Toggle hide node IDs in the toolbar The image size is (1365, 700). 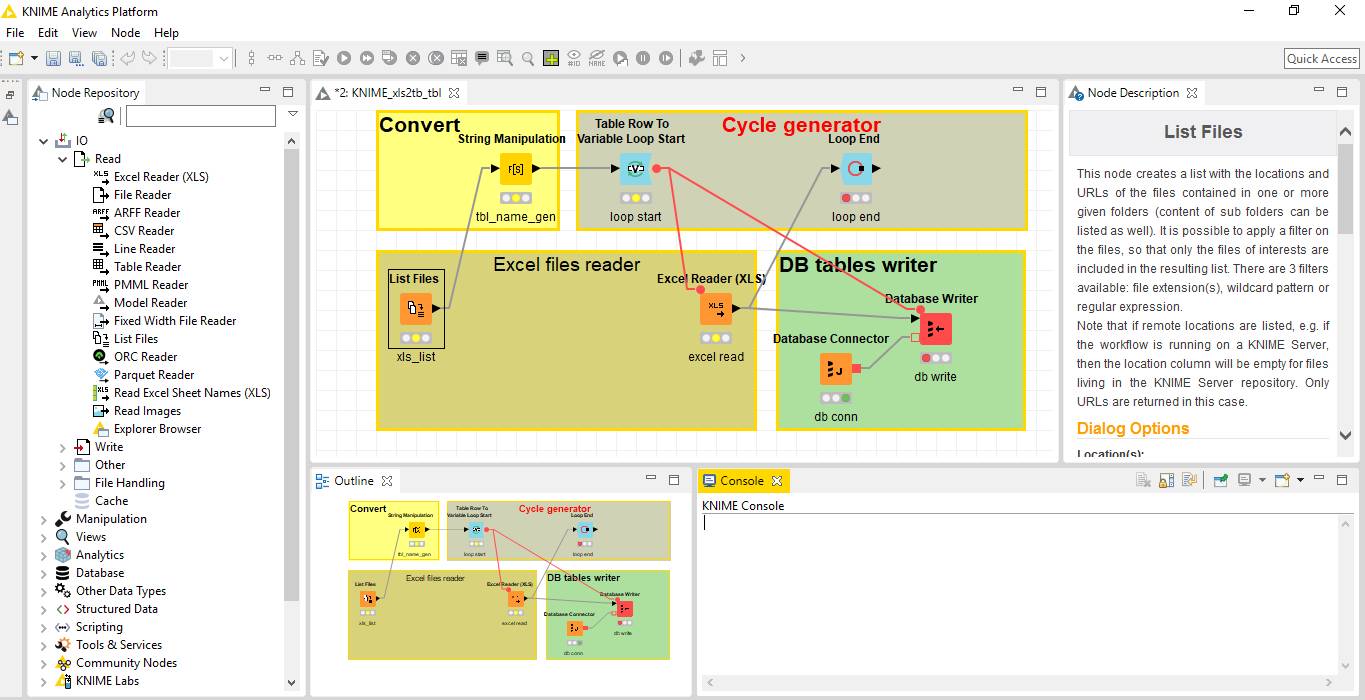(x=574, y=58)
